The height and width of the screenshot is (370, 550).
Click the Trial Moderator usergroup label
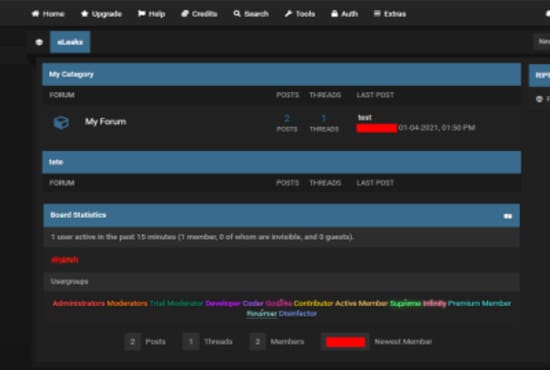click(176, 303)
